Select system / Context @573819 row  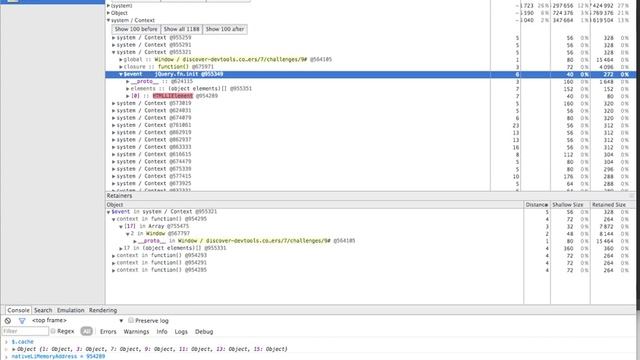tap(371, 103)
